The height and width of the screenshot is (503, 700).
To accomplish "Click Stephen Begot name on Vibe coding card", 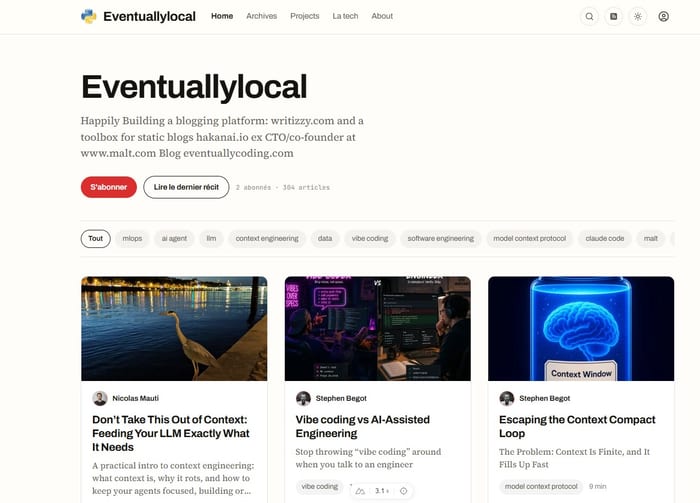I will click(x=341, y=398).
